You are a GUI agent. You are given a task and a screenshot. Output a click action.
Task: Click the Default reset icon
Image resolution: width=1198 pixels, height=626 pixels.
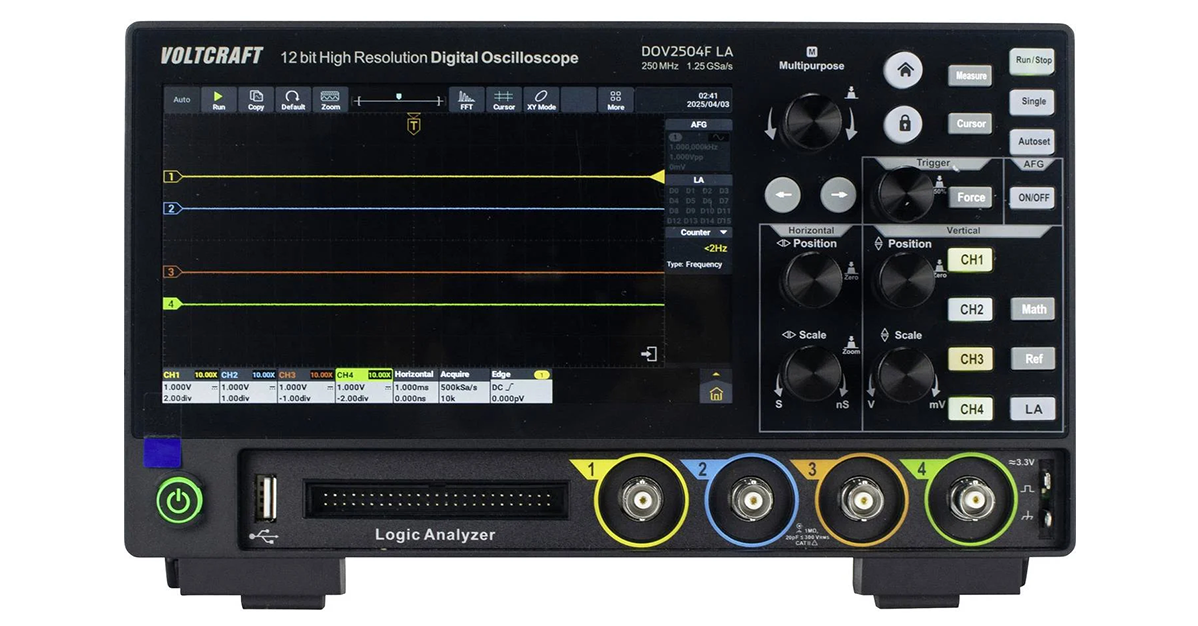pos(293,100)
